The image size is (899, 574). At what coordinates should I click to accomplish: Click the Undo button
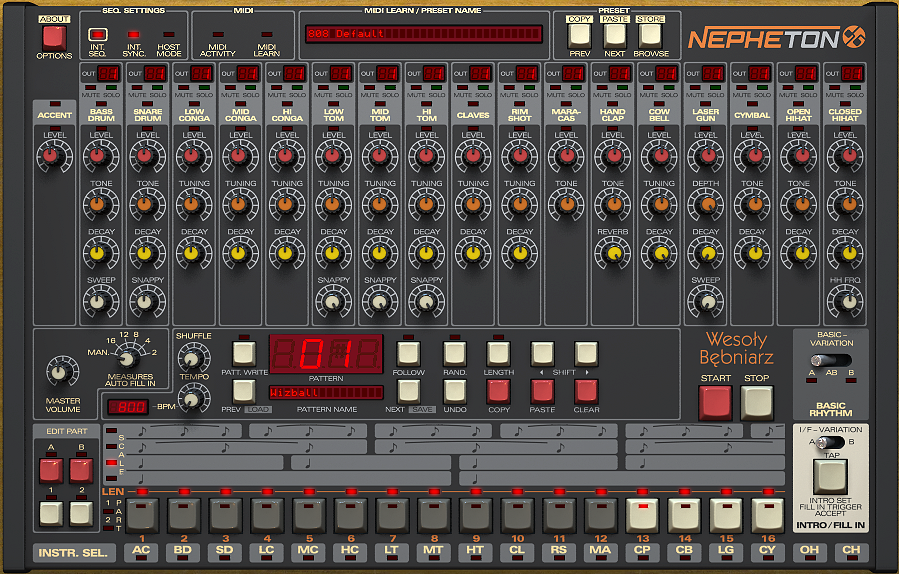(x=455, y=391)
